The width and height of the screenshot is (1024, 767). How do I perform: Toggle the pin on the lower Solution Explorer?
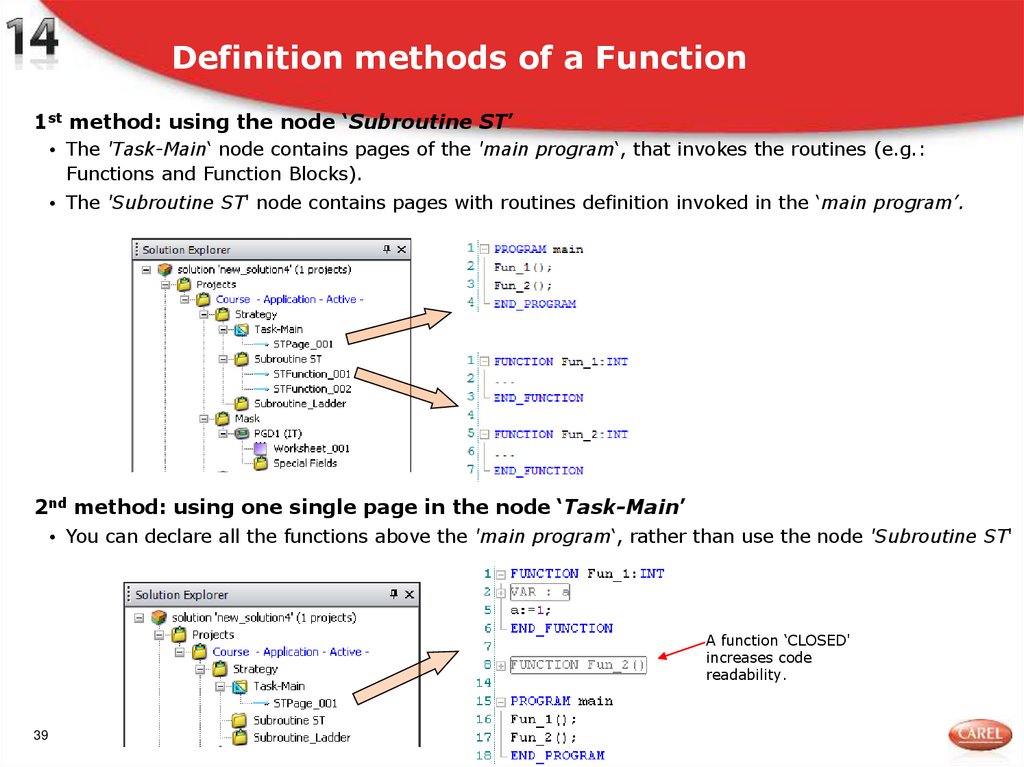tap(394, 594)
